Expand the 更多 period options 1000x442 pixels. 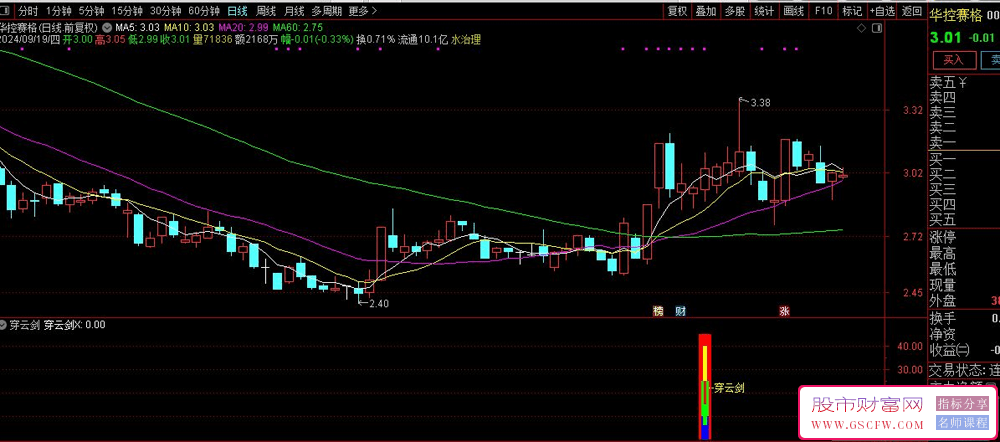pyautogui.click(x=362, y=11)
